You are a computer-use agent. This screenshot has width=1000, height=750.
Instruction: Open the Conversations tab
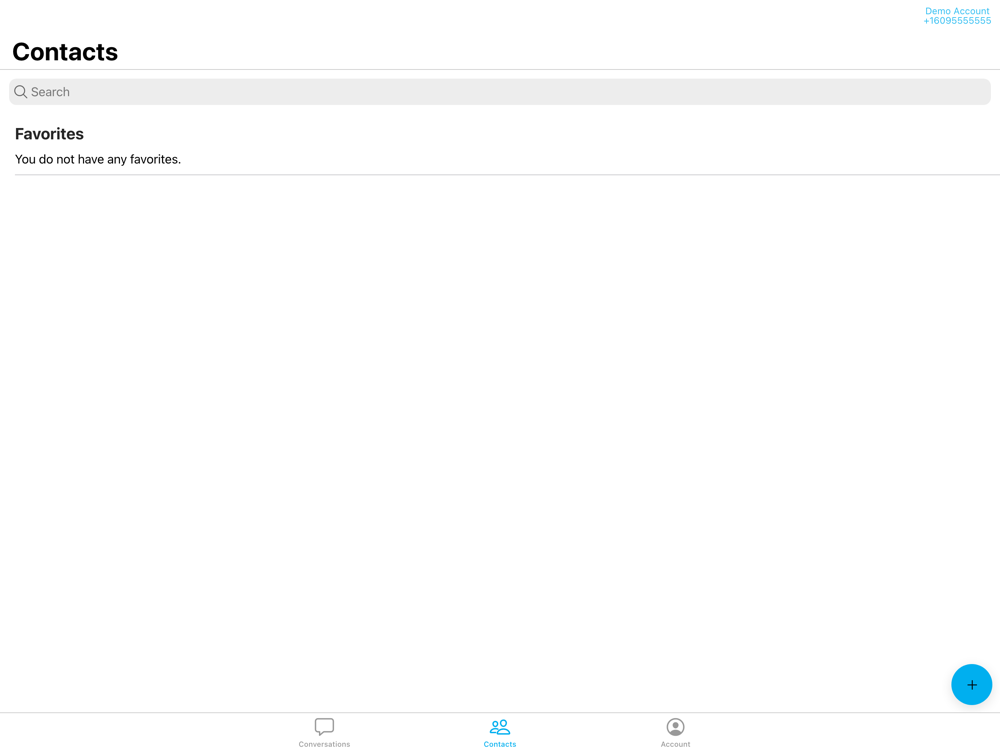[x=324, y=732]
